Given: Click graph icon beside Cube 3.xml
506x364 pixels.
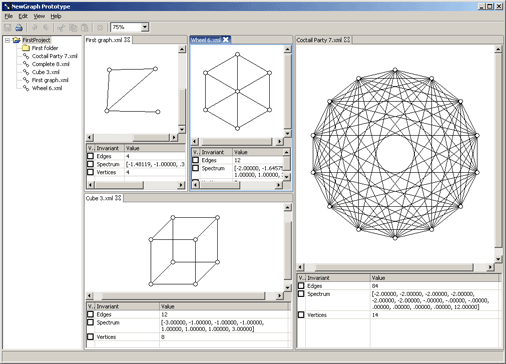Looking at the screenshot, I should pyautogui.click(x=26, y=72).
